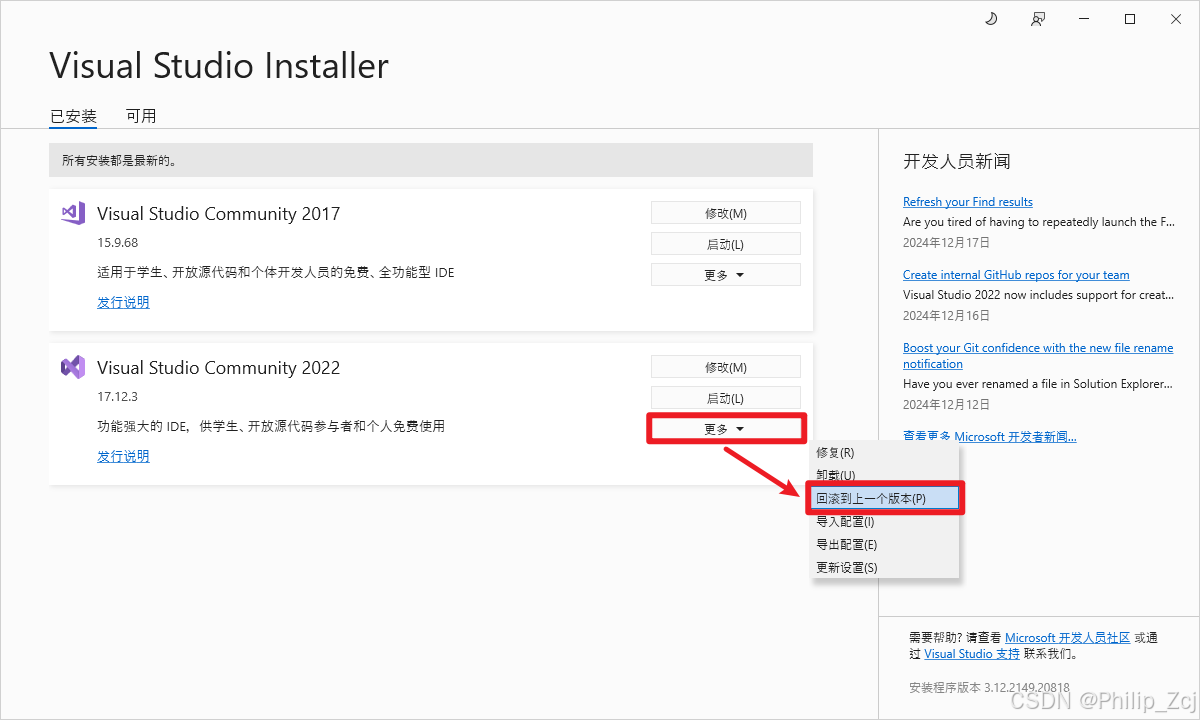Click version number 17.12.3

pos(117,397)
